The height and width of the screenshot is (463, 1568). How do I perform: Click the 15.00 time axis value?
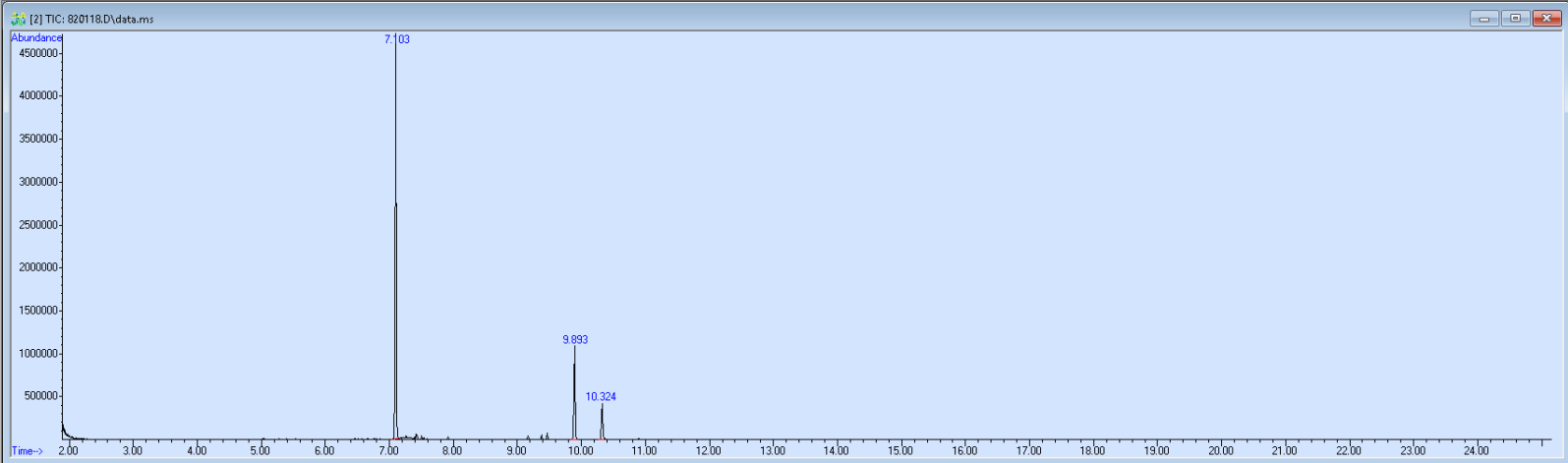[900, 451]
